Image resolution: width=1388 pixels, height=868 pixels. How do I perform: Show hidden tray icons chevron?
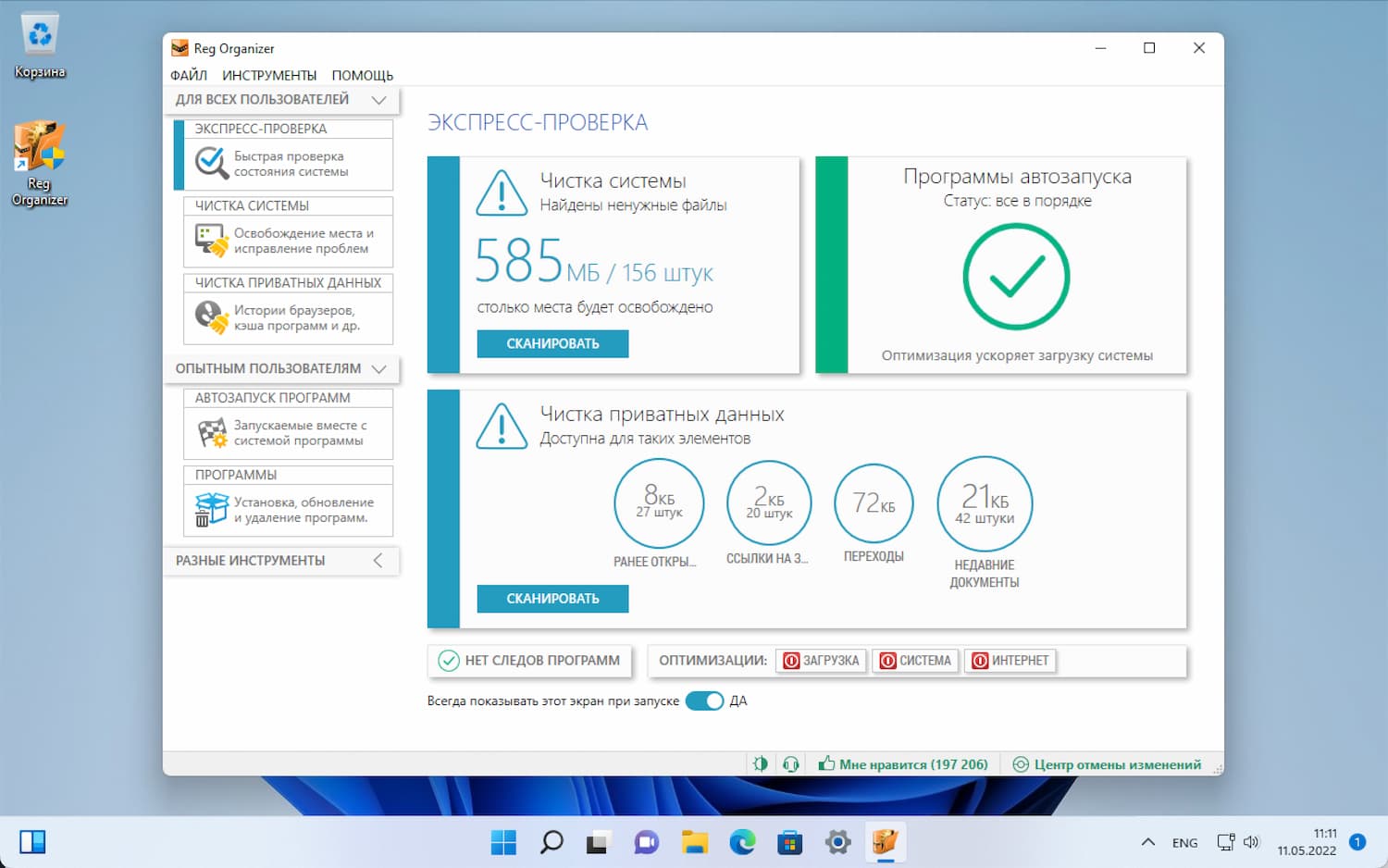pyautogui.click(x=1147, y=842)
